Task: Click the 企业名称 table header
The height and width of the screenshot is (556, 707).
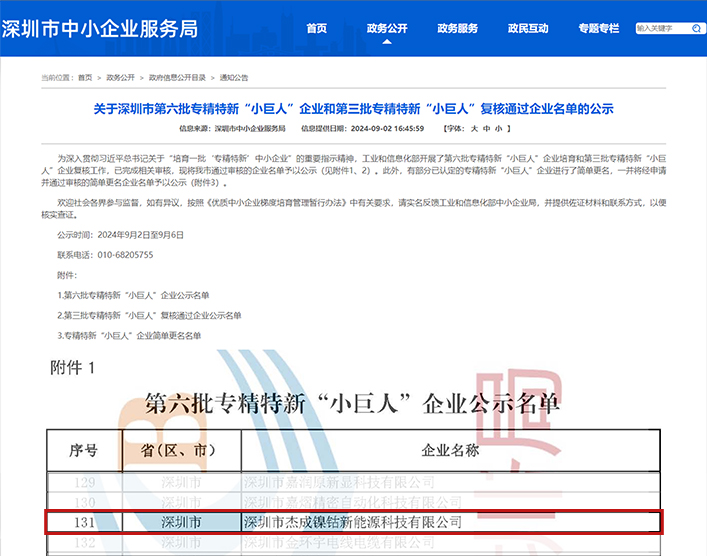Action: (450, 450)
